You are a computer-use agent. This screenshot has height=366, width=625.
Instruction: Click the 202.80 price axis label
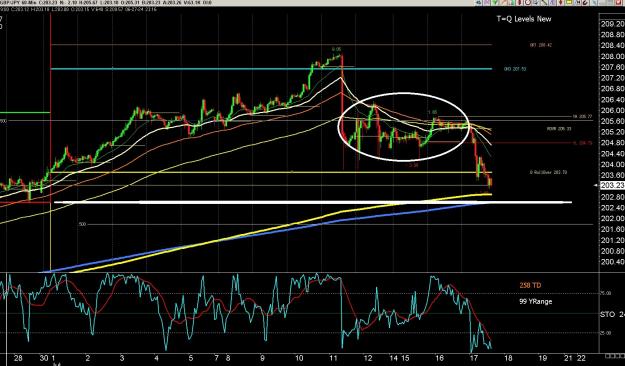click(x=612, y=197)
